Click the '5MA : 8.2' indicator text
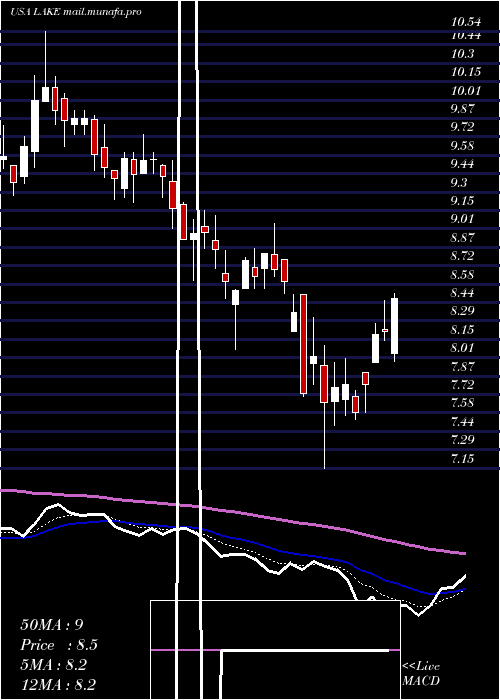 point(54,665)
